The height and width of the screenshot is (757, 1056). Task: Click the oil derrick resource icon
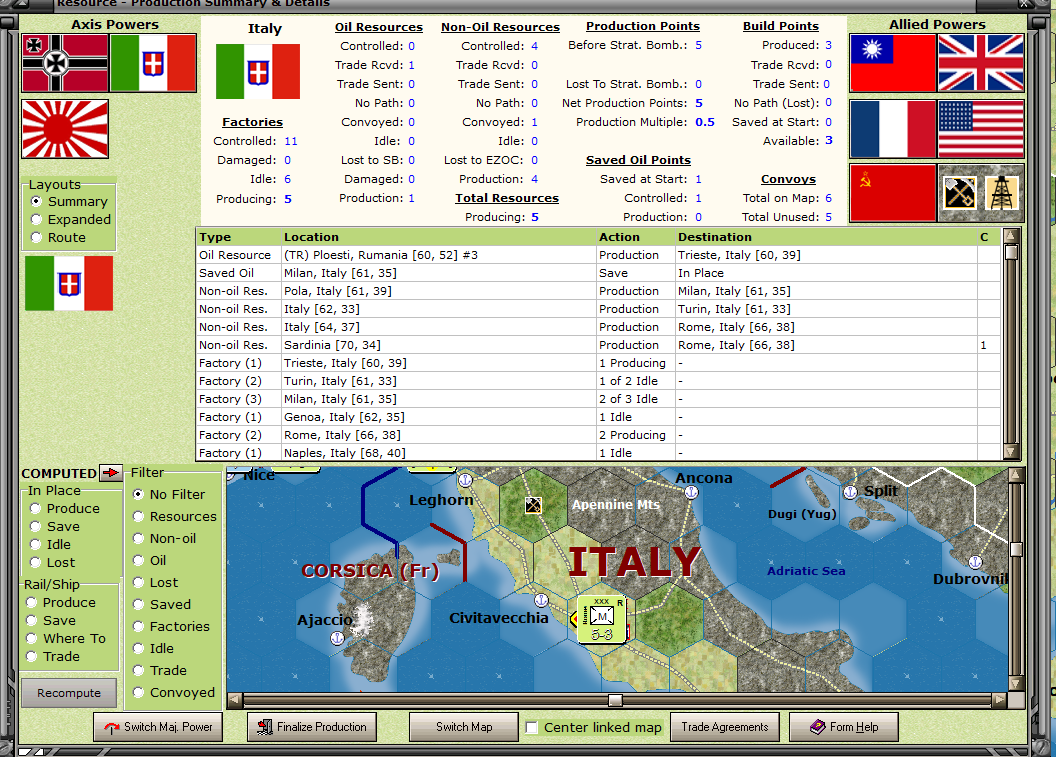point(1002,193)
